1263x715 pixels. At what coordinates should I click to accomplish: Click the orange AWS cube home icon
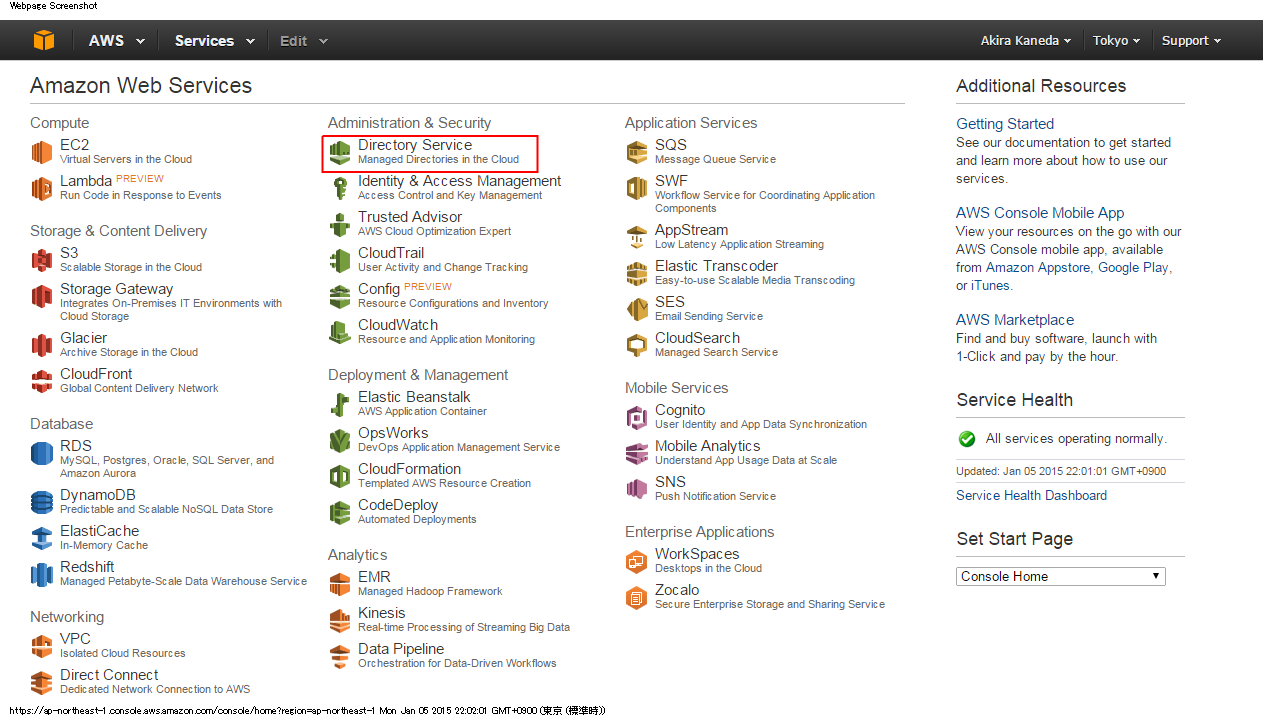point(43,41)
